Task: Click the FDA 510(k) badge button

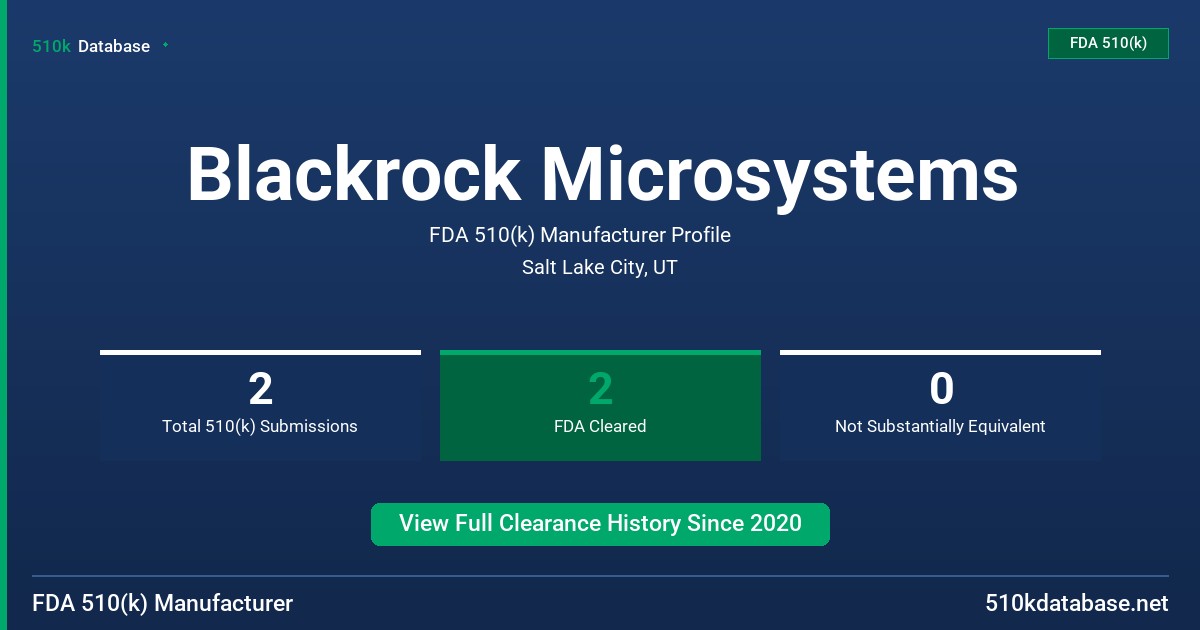Action: point(1108,43)
